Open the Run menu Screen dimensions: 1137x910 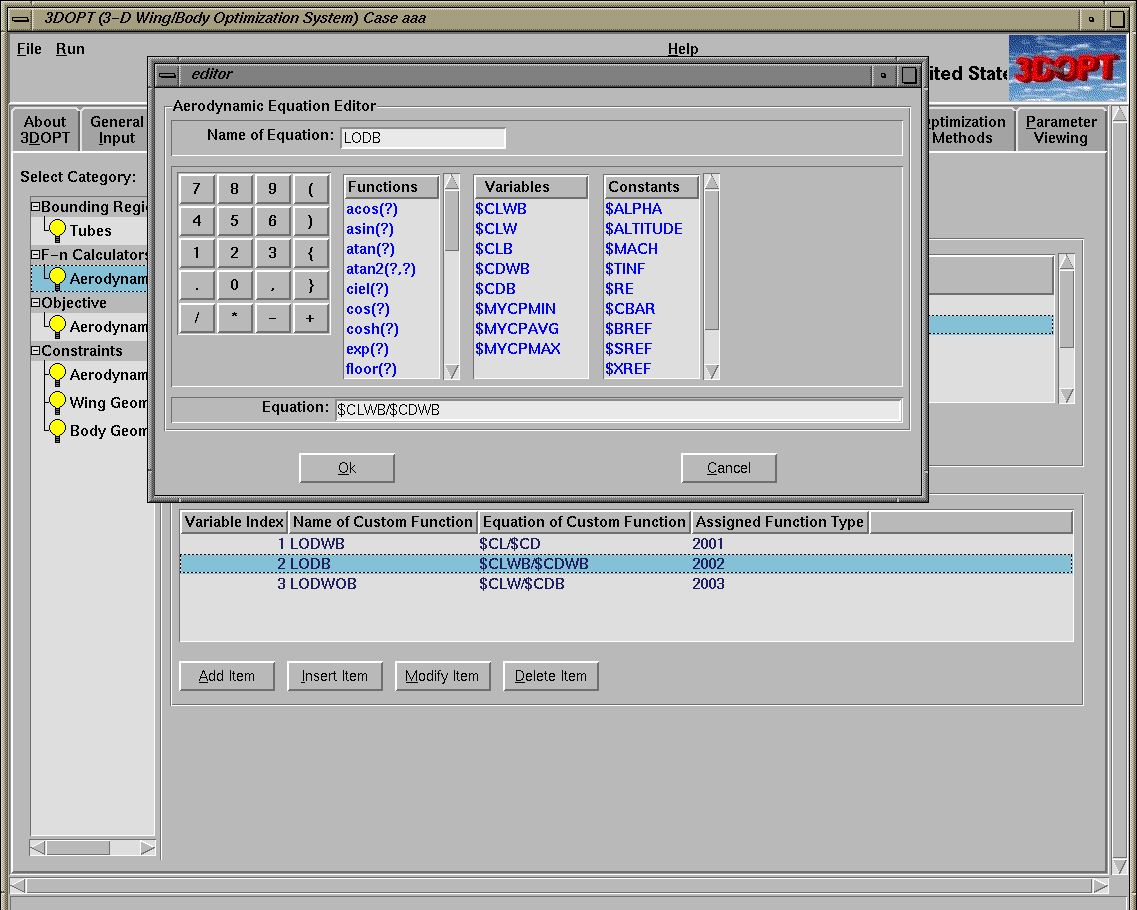(x=70, y=49)
